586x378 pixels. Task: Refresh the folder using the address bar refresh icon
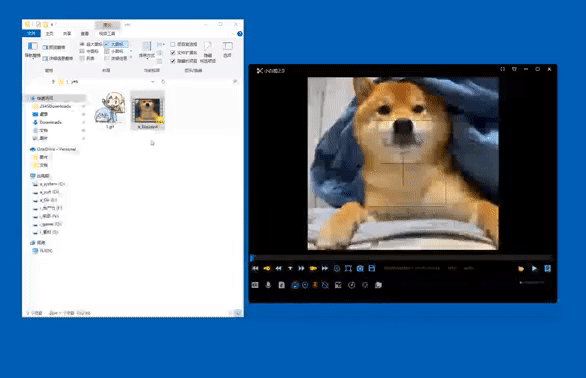point(163,82)
